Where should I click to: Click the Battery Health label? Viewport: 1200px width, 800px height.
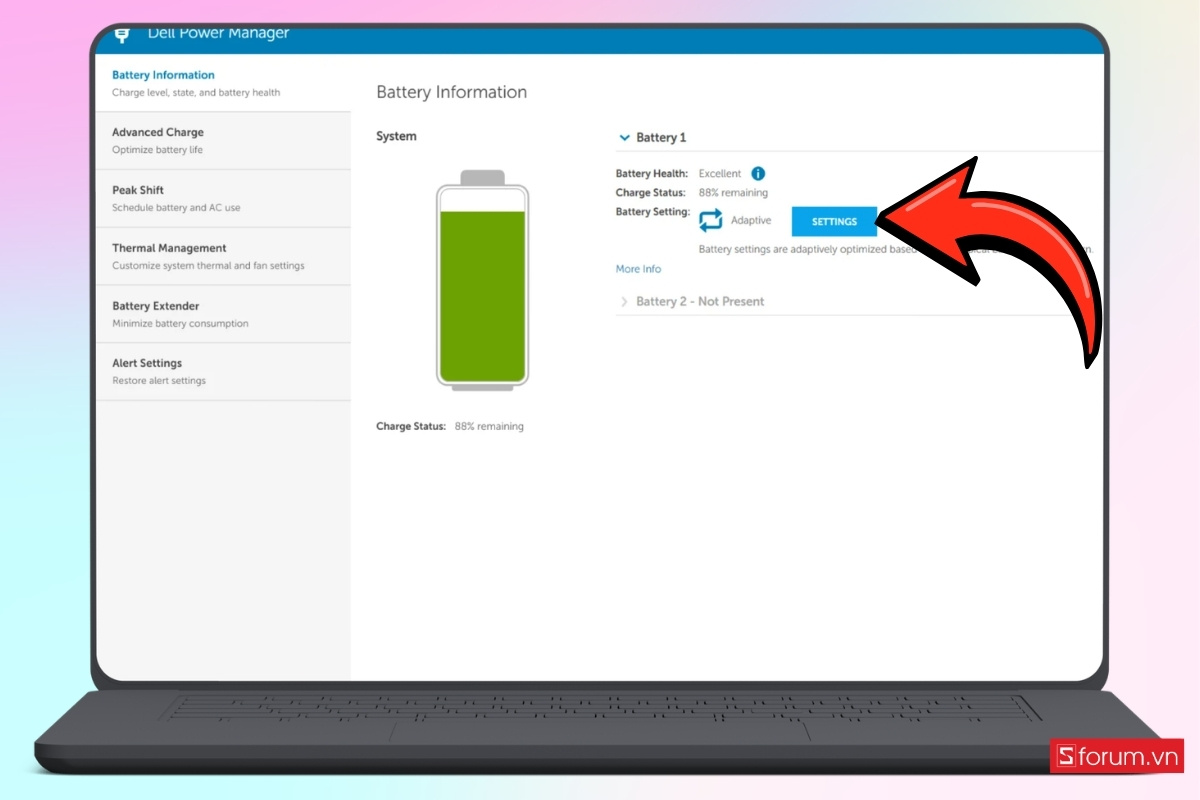(x=652, y=174)
